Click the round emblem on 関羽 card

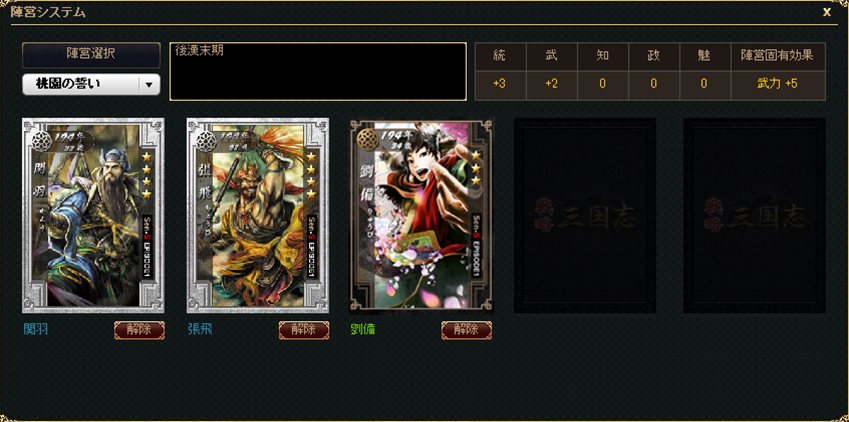(x=42, y=141)
